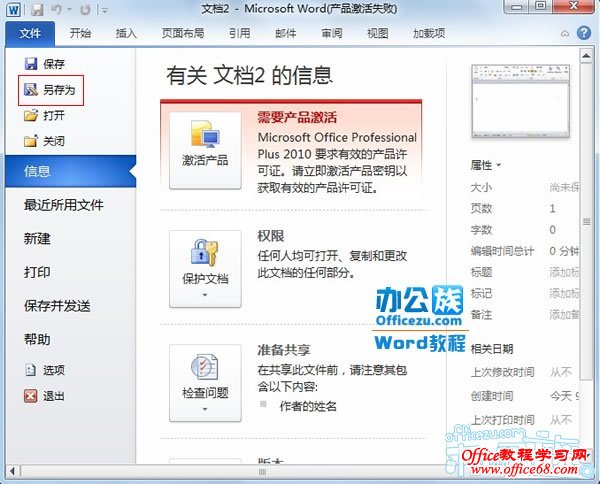
Task: Click 退出 to exit Word
Action: pyautogui.click(x=45, y=396)
